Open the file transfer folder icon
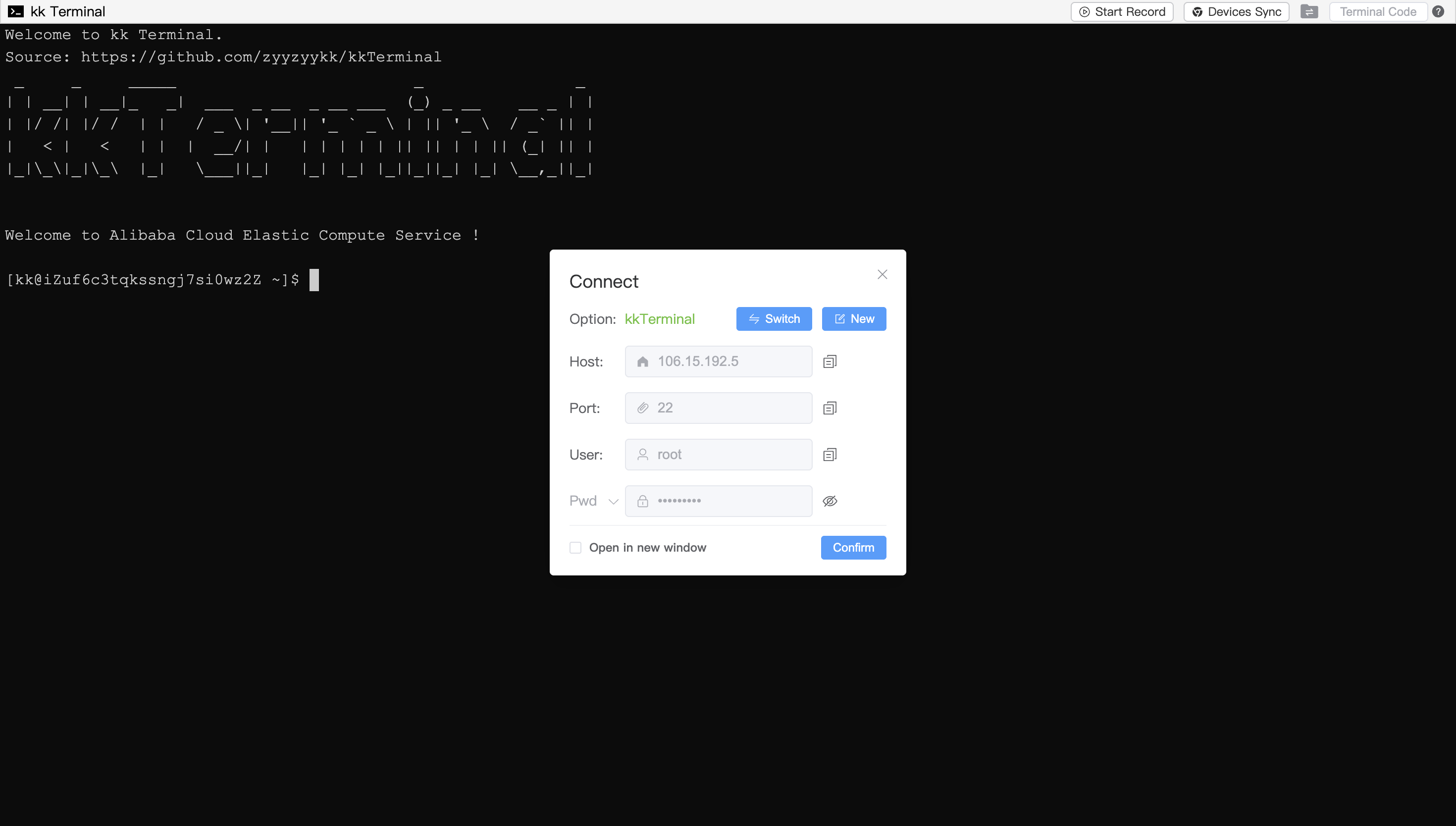1456x826 pixels. pos(1308,11)
